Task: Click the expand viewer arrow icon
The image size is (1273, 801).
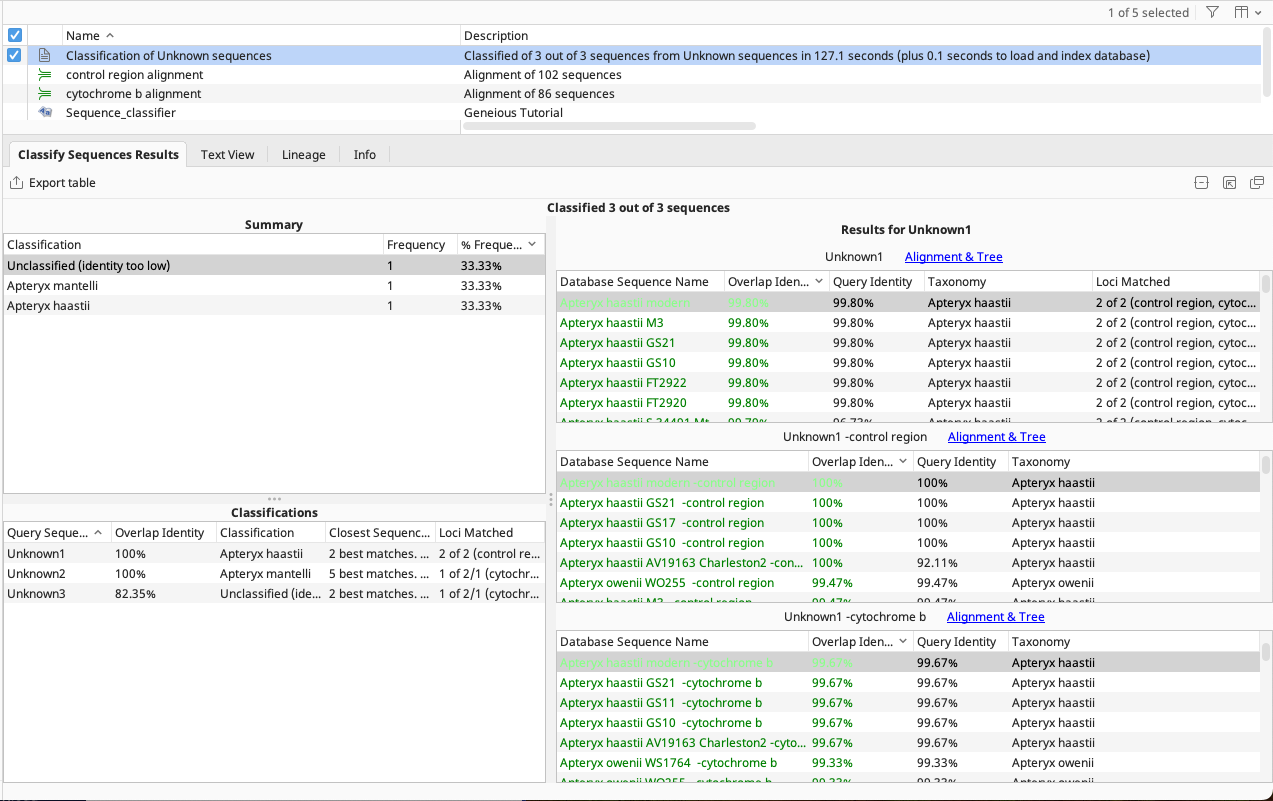Action: [x=1229, y=183]
